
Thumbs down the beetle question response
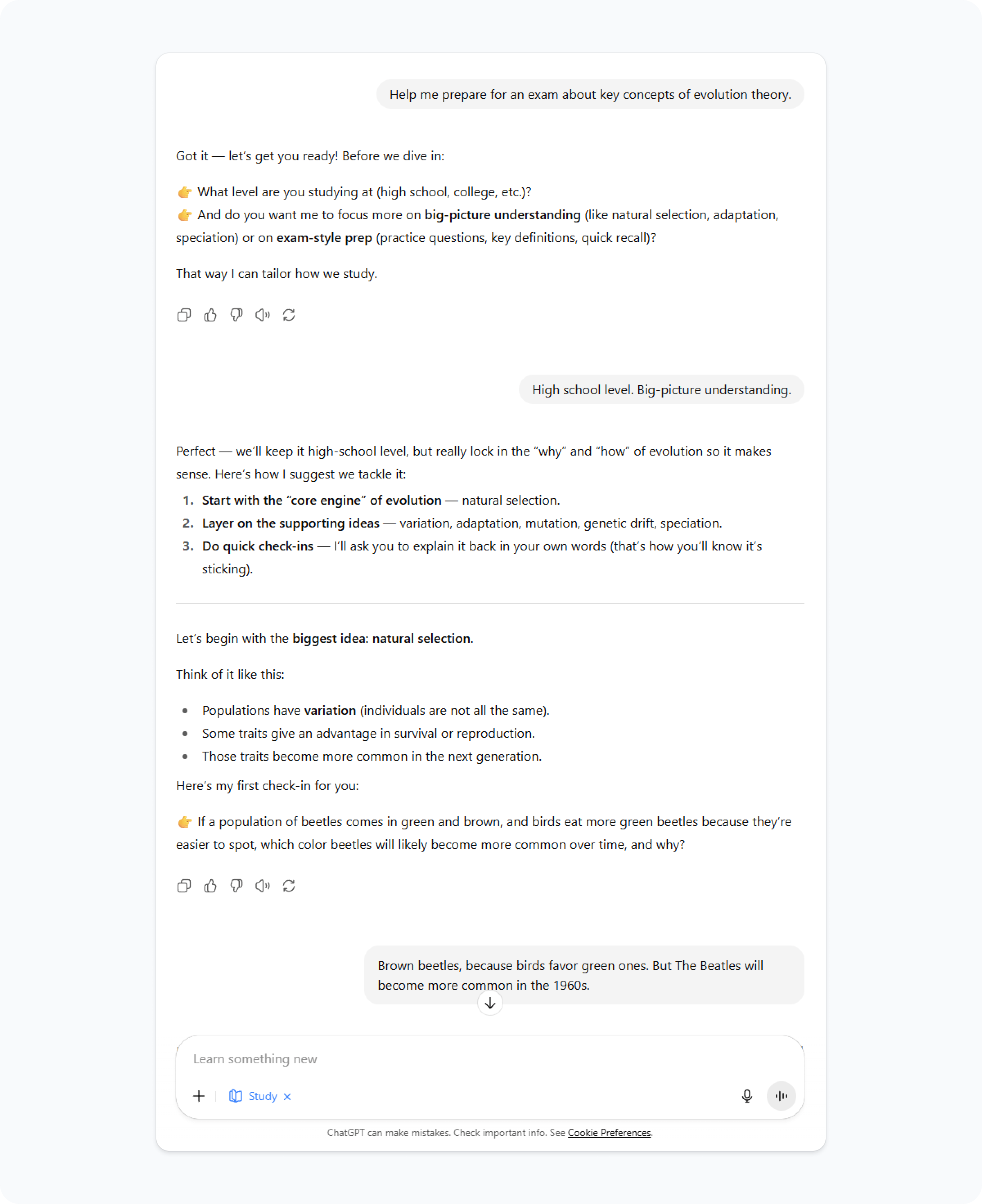(236, 886)
